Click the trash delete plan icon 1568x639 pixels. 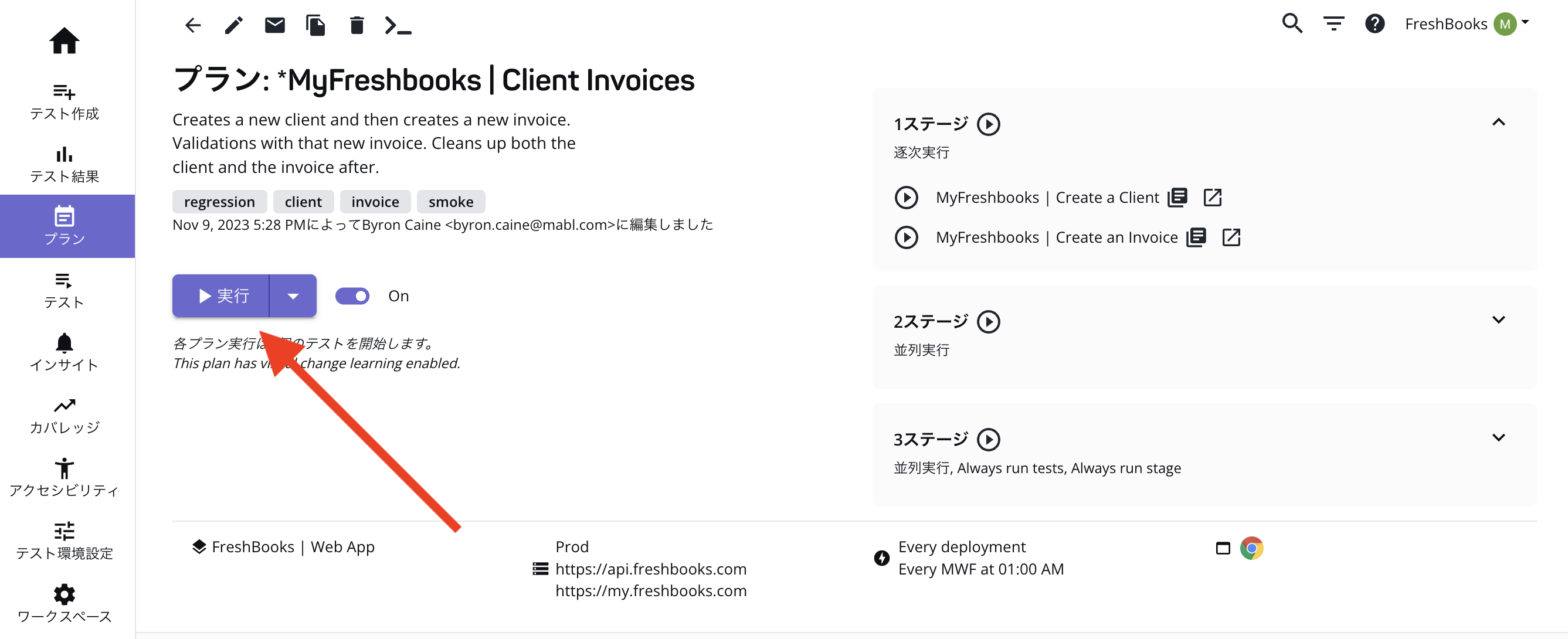(357, 25)
